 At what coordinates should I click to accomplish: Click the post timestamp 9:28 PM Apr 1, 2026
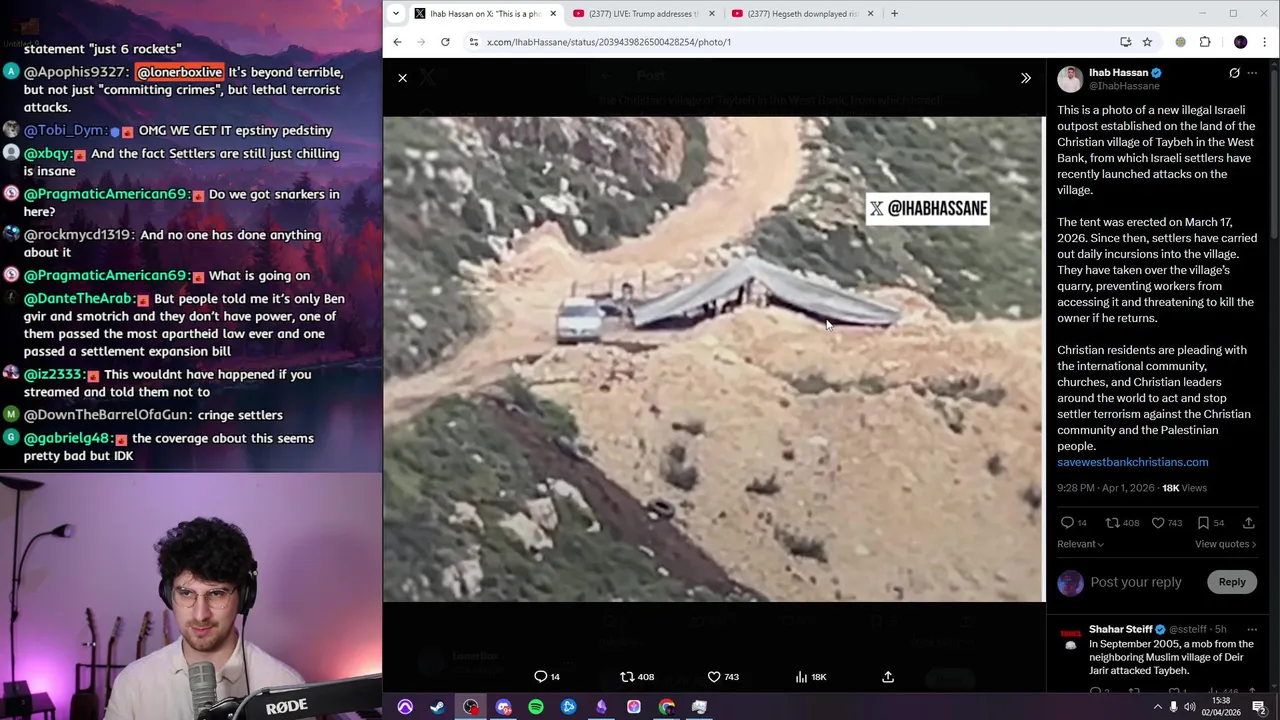[x=1105, y=488]
